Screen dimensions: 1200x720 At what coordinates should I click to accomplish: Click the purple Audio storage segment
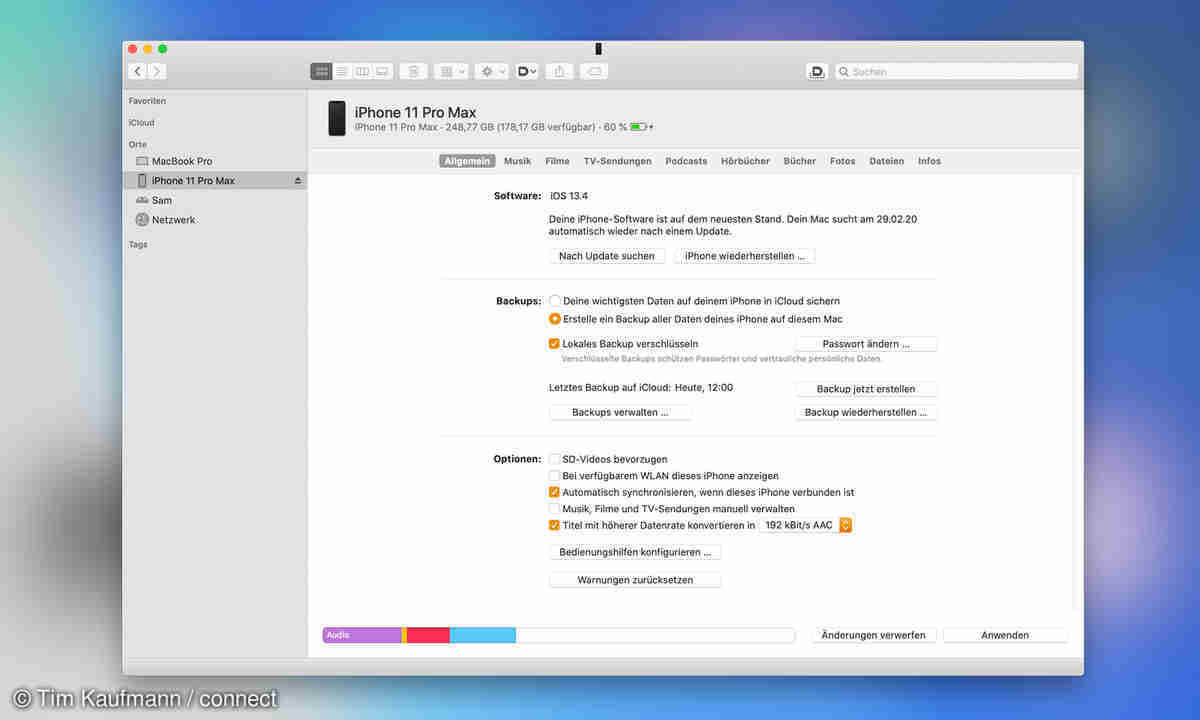361,635
